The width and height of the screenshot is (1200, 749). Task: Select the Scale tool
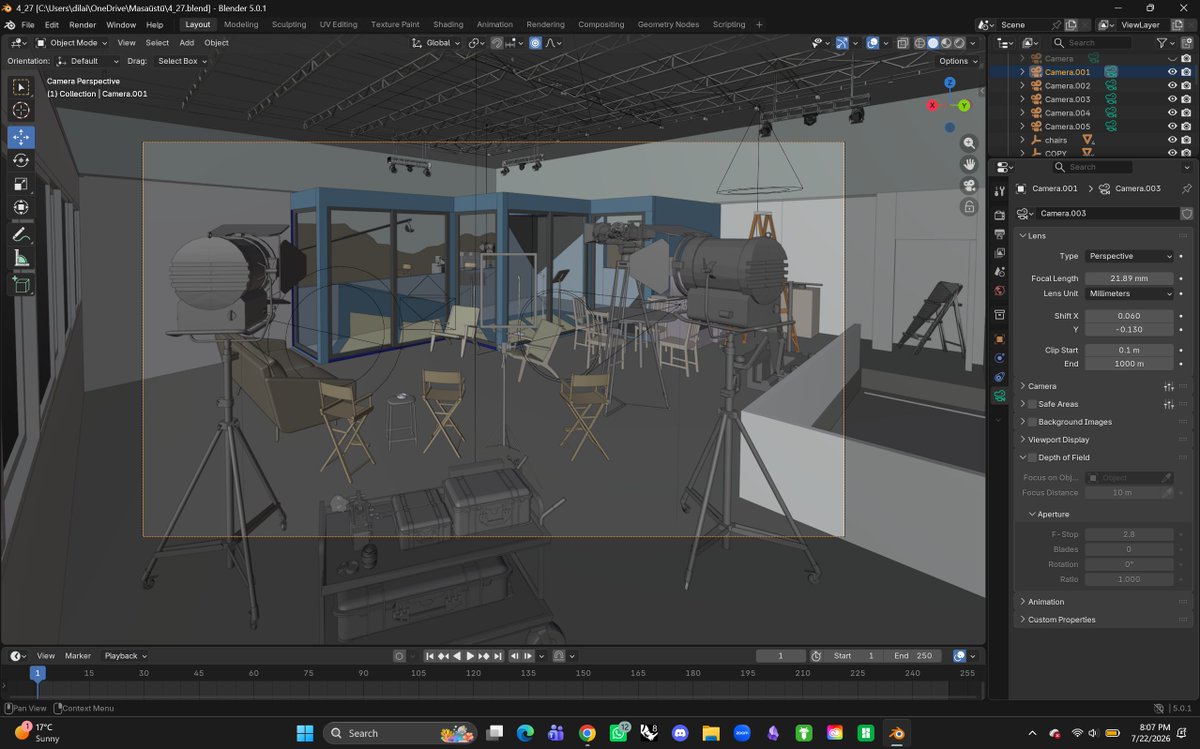click(x=21, y=184)
